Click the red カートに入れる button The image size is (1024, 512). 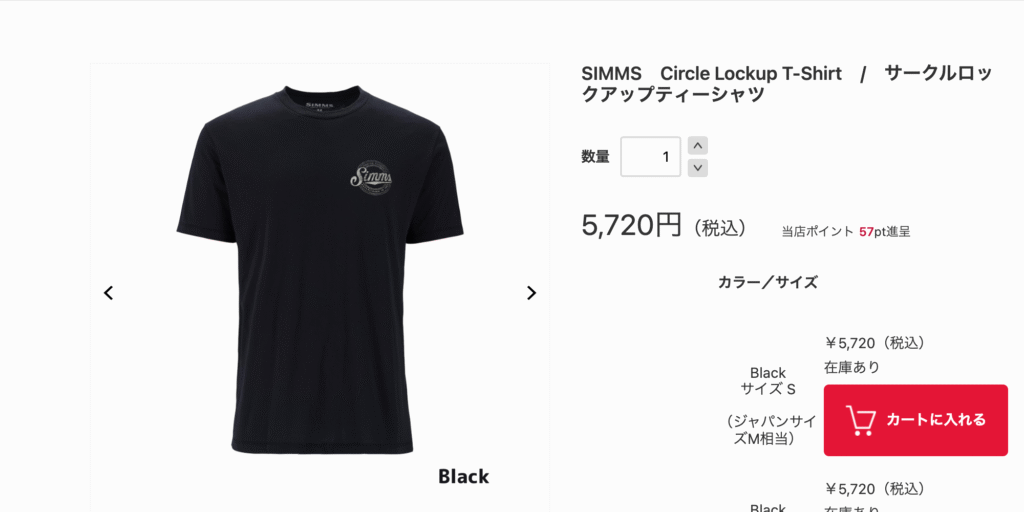click(916, 420)
